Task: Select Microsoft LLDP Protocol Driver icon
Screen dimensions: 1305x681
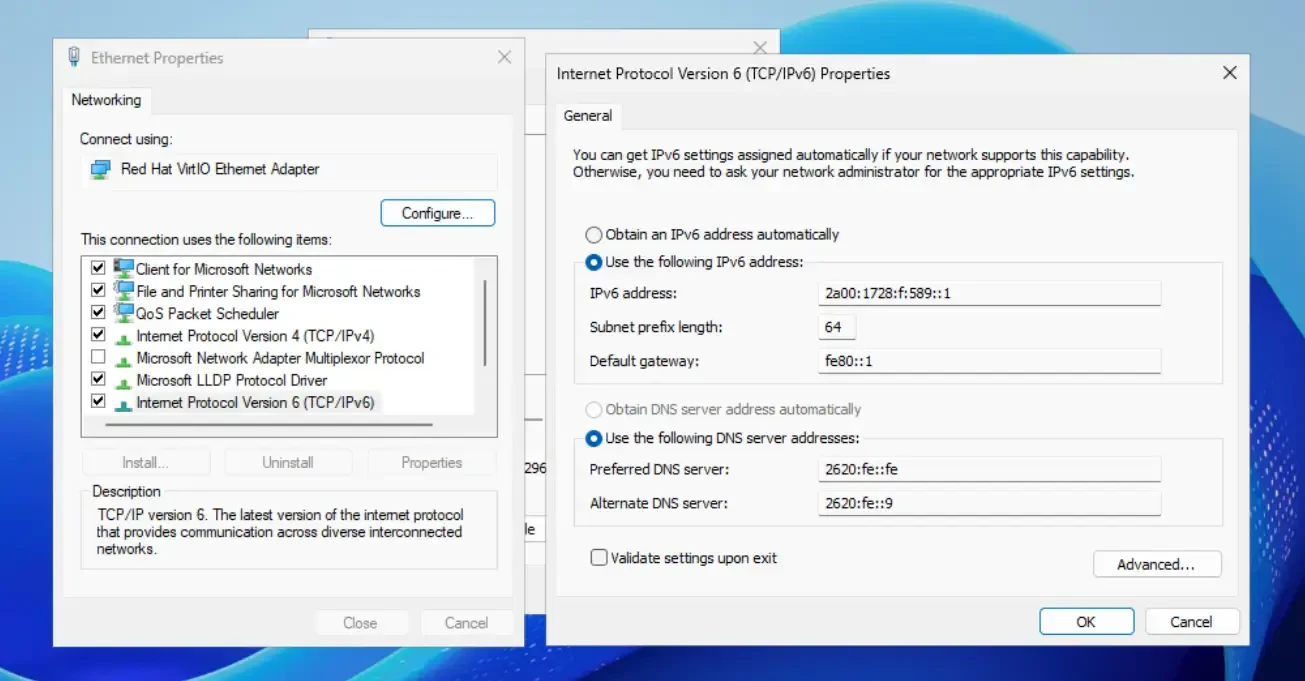Action: (x=123, y=381)
